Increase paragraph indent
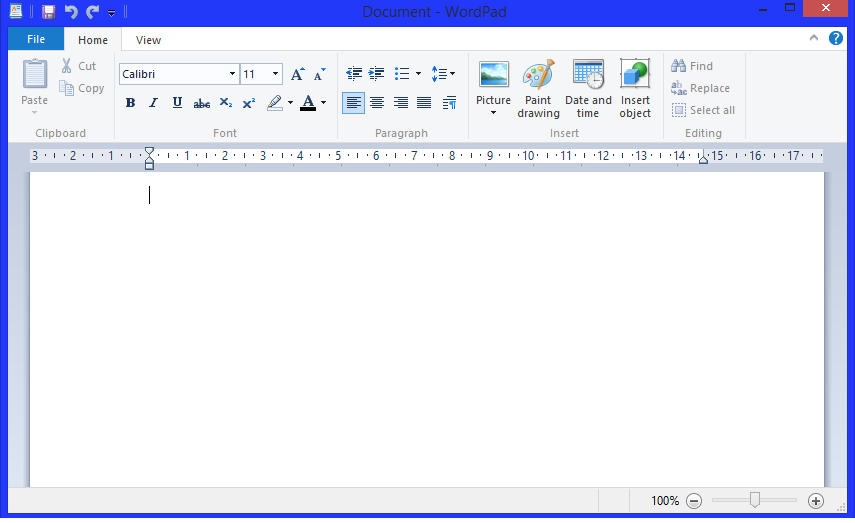855x523 pixels. point(377,74)
